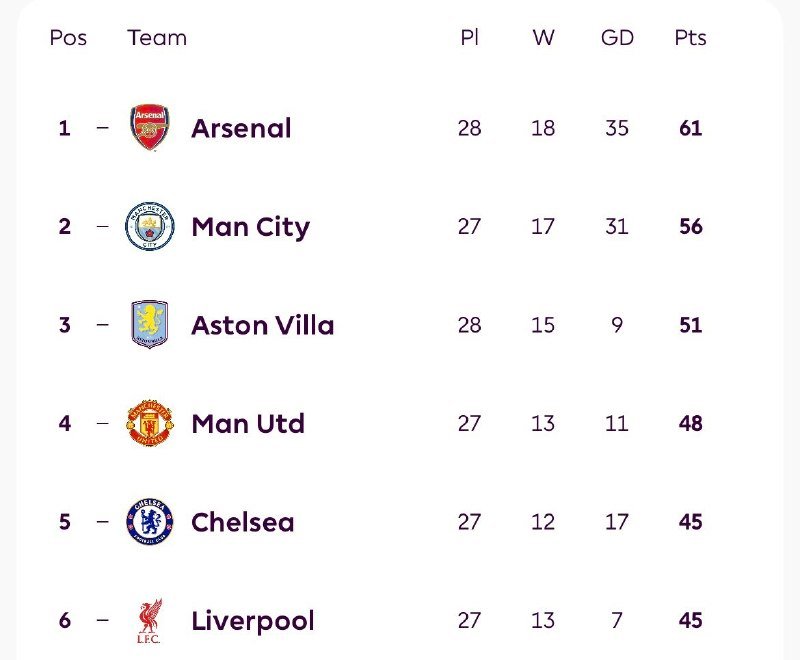Click the Arsenal club crest
Screen dimensions: 800x660
(150, 128)
